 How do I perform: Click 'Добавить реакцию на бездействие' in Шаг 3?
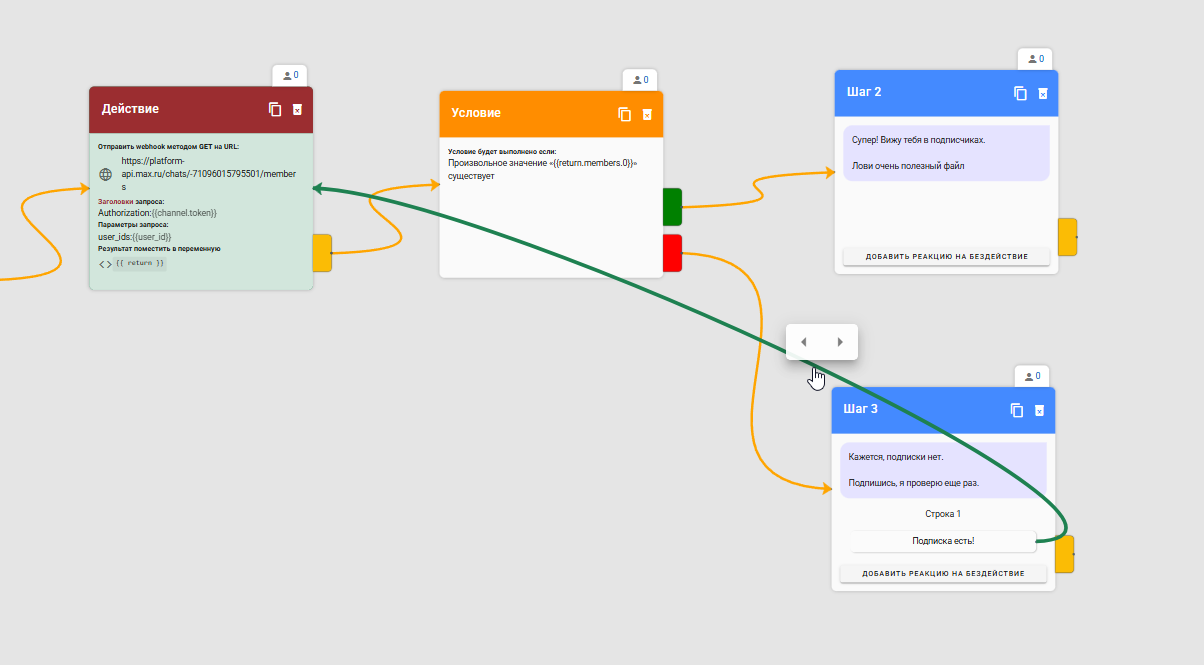coord(943,573)
